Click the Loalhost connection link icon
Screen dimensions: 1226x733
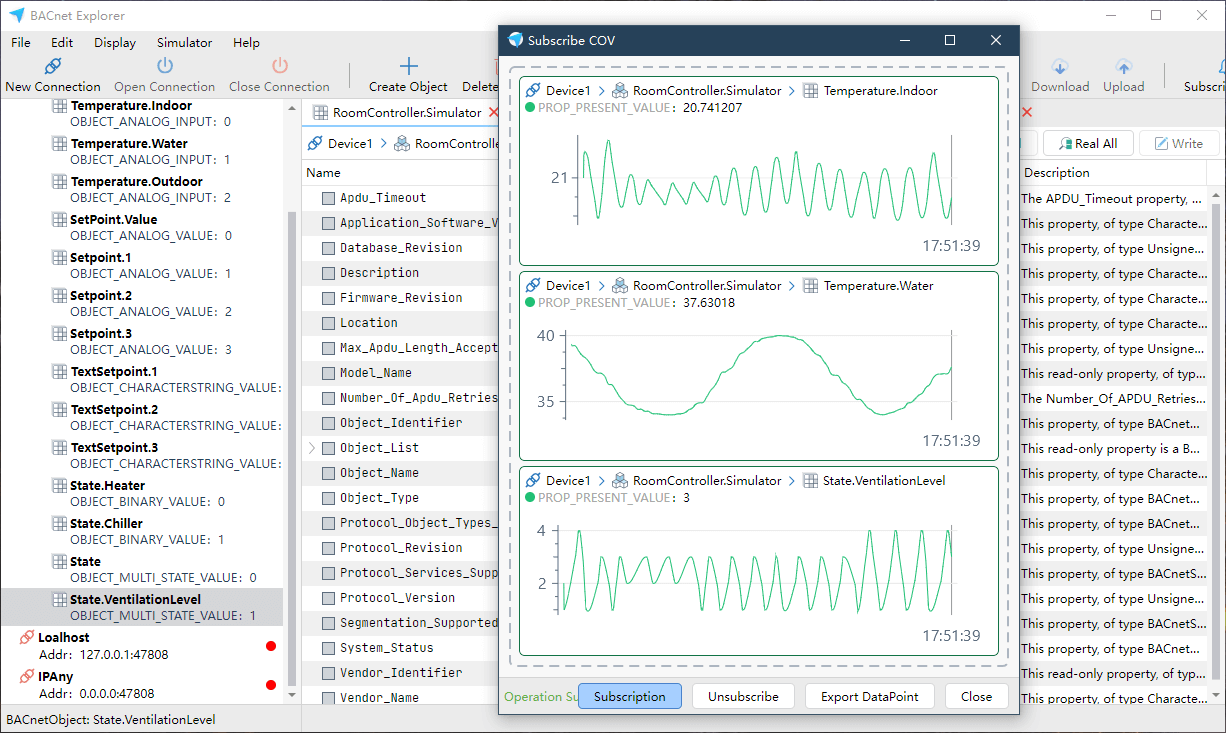pos(27,638)
